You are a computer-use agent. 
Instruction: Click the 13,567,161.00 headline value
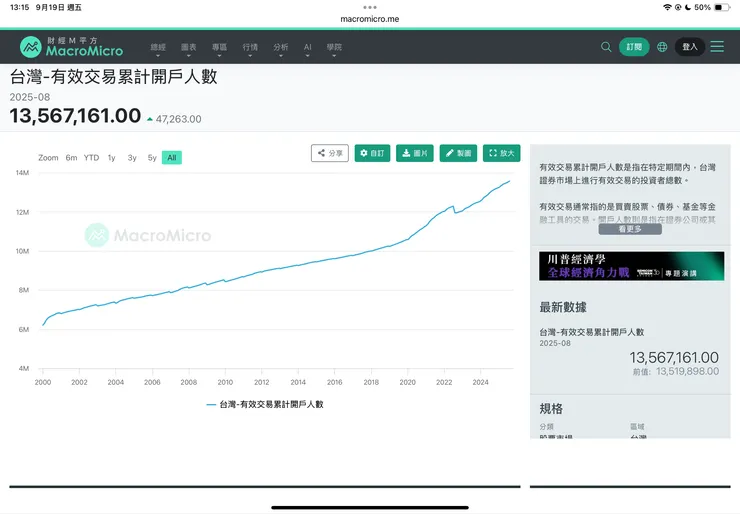coord(76,116)
